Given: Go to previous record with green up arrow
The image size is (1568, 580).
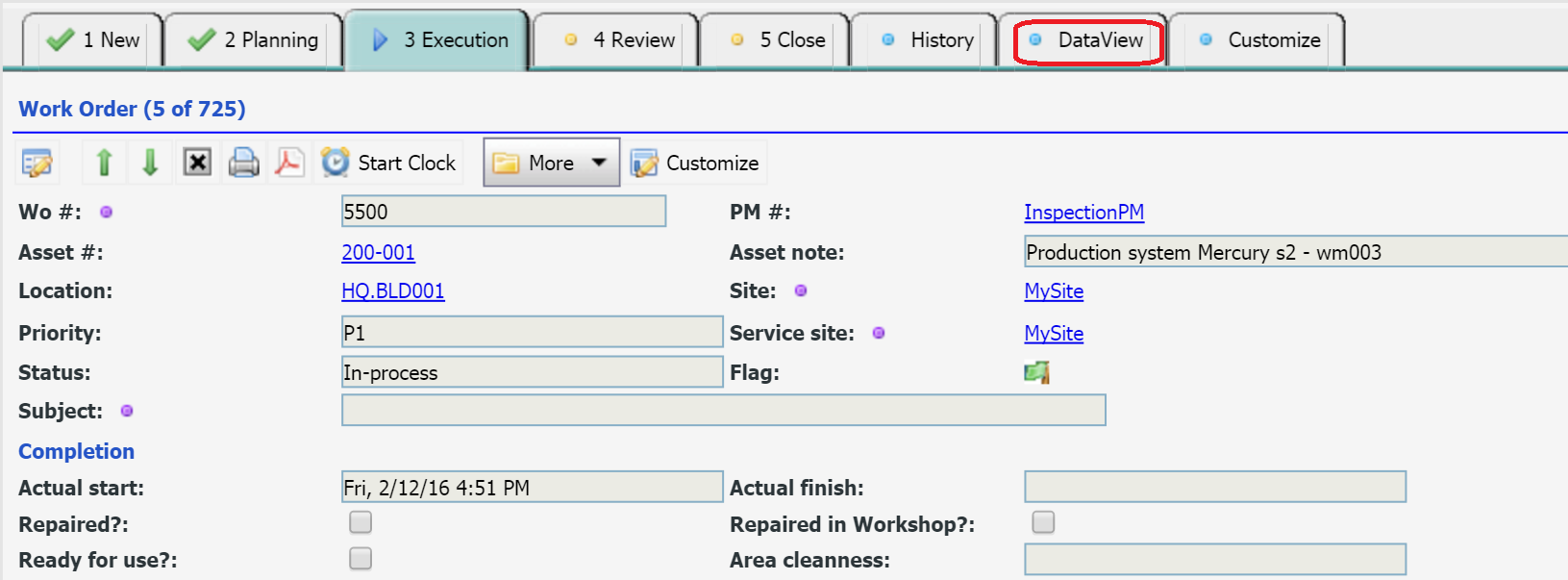Looking at the screenshot, I should click(x=105, y=163).
